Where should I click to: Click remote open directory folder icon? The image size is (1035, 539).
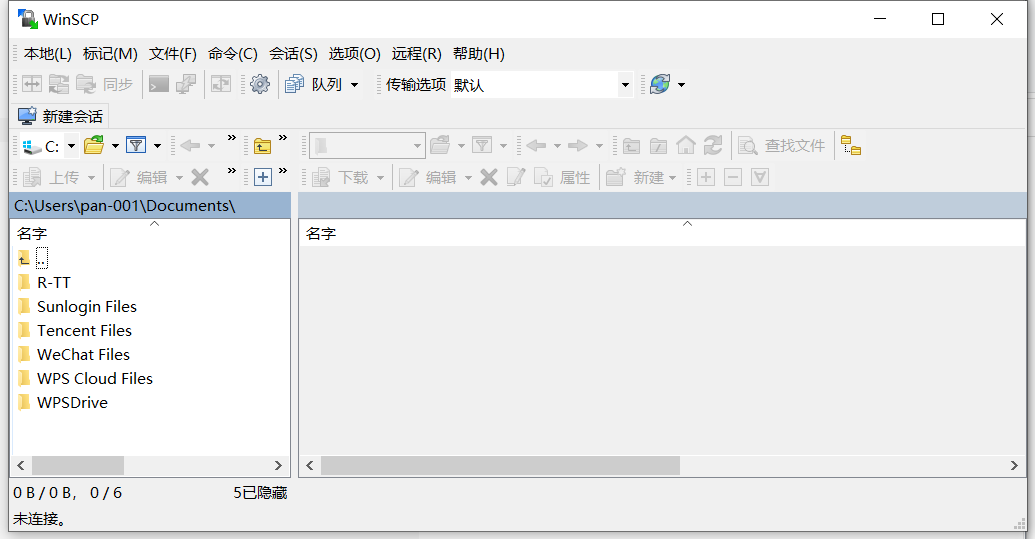coord(440,145)
